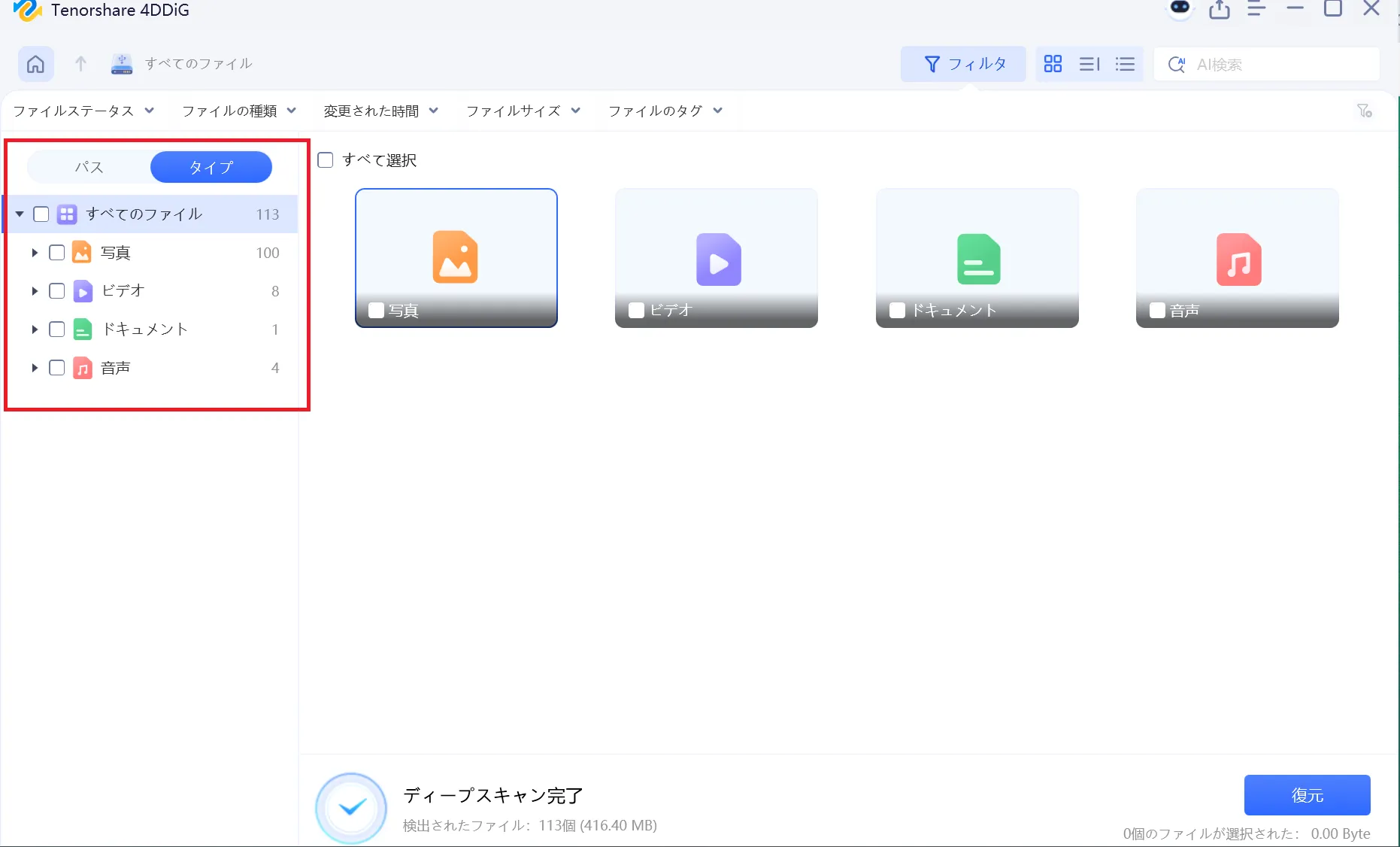Switch to grid thumbnail view icon
The image size is (1400, 847).
[x=1053, y=64]
